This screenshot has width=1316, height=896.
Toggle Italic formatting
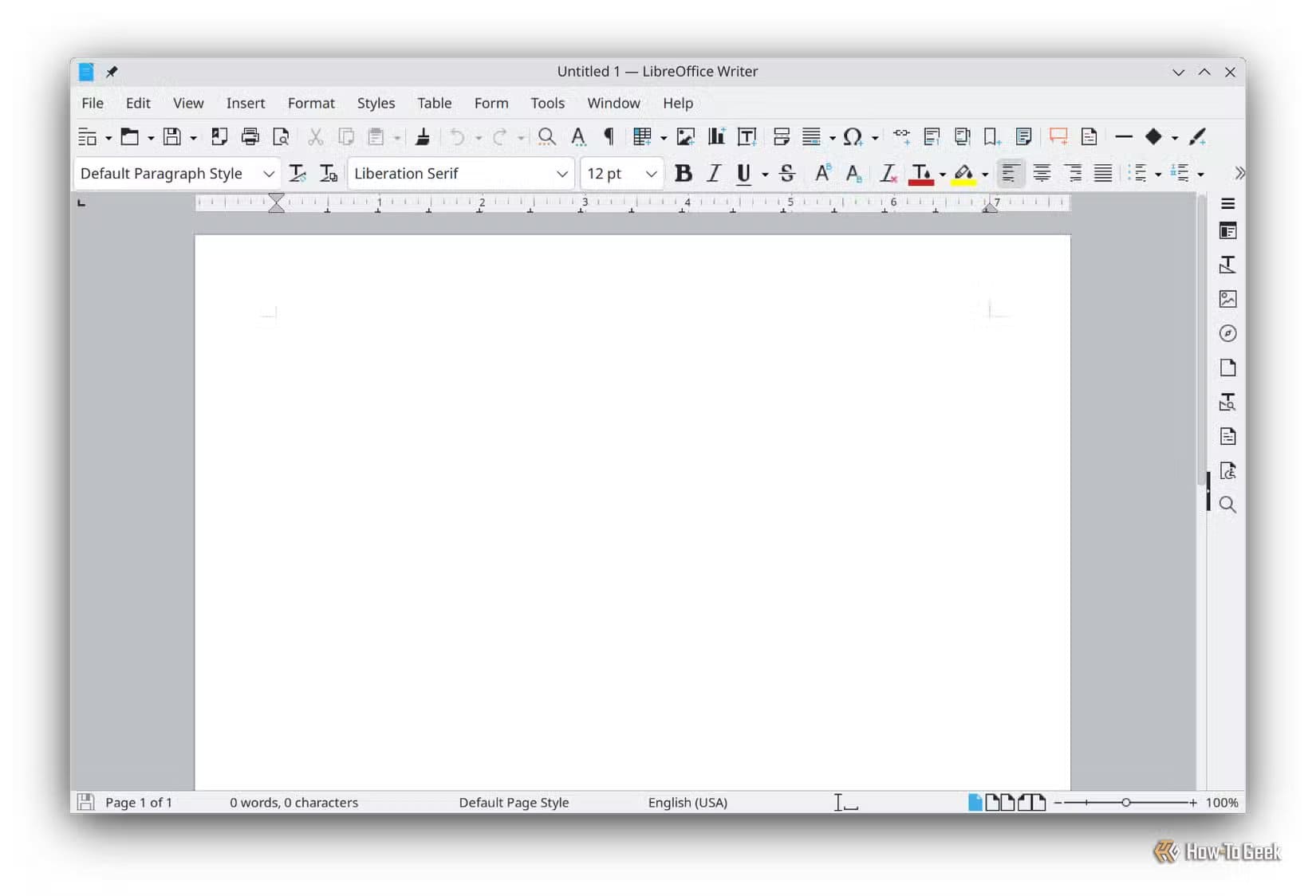[714, 174]
